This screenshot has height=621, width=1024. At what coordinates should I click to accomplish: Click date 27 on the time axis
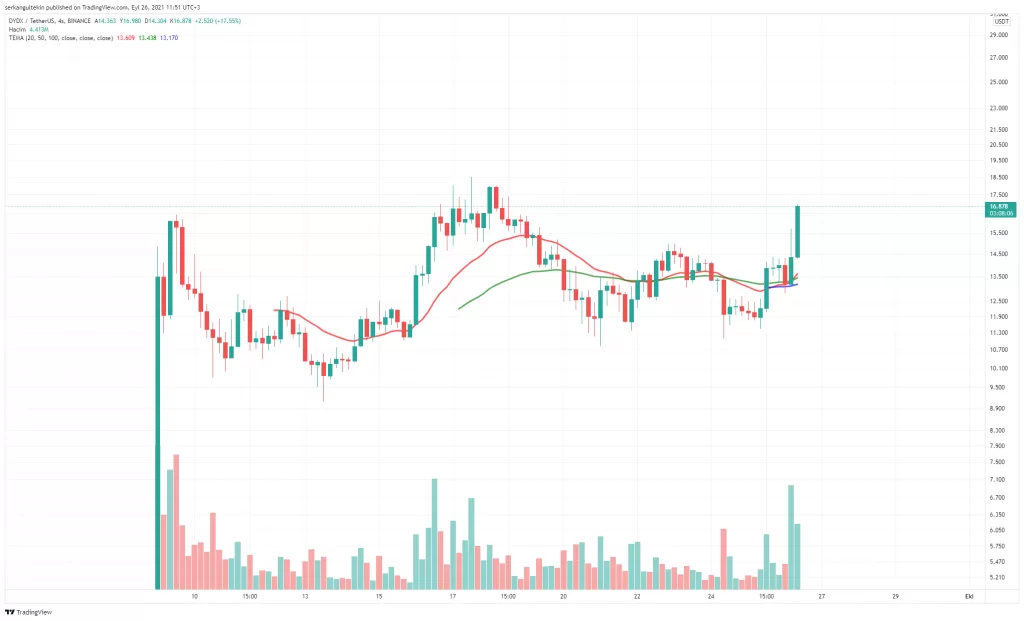[x=821, y=596]
